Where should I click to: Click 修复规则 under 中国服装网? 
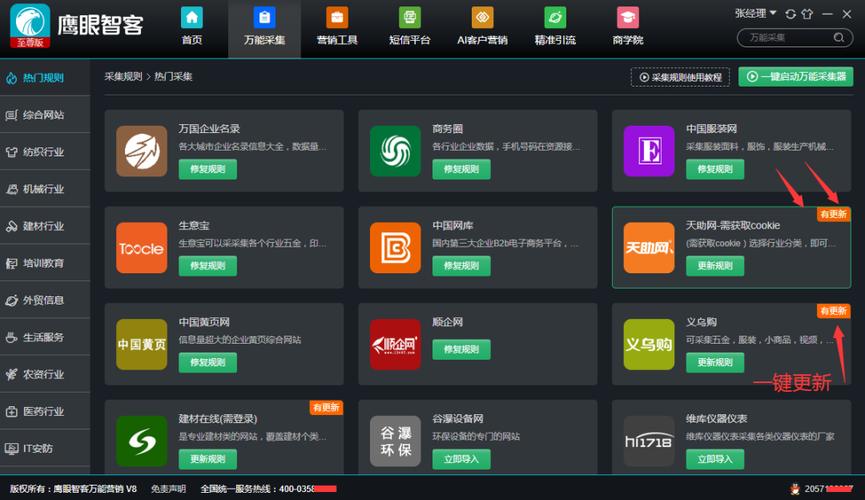click(715, 169)
